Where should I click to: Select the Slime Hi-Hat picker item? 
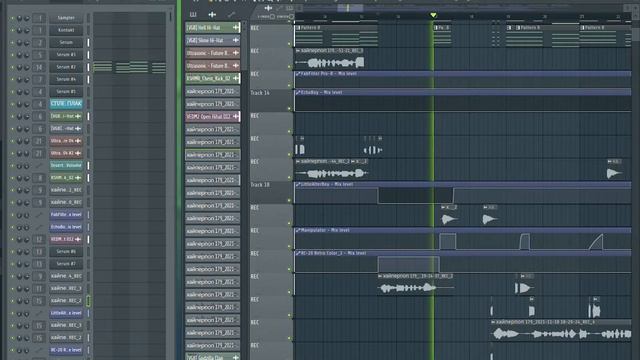click(212, 40)
